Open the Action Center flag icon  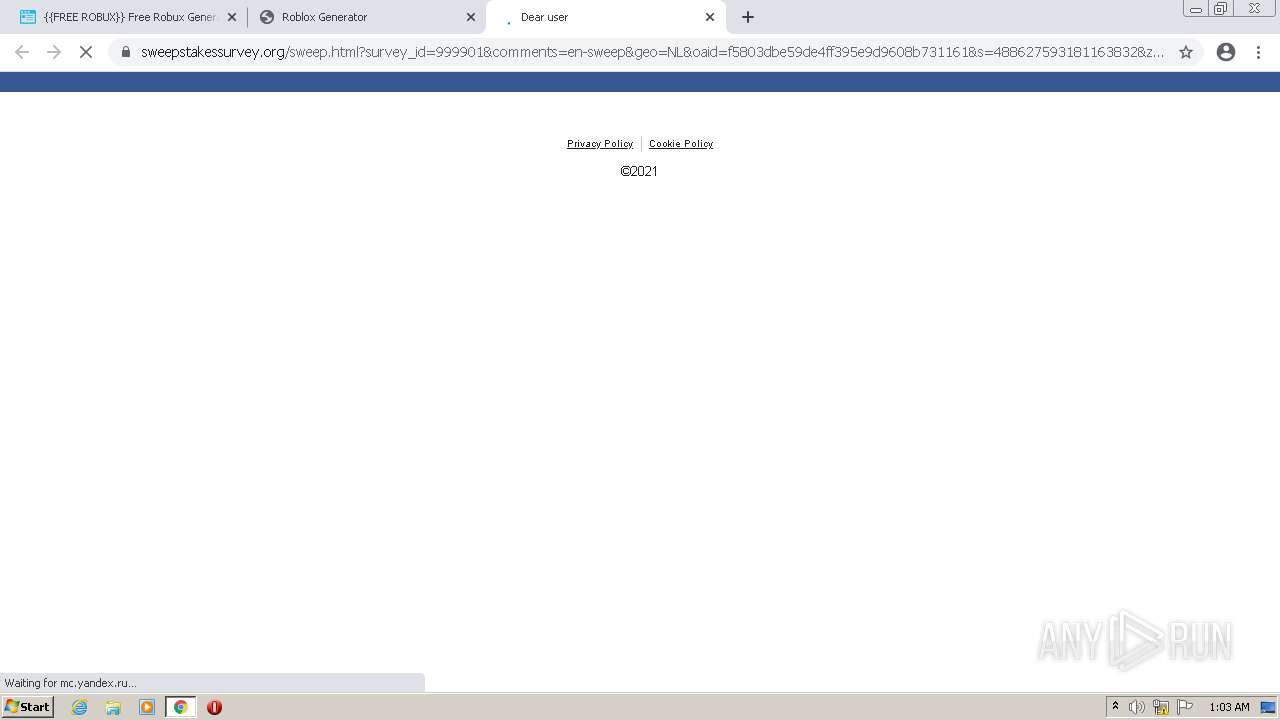click(1185, 707)
